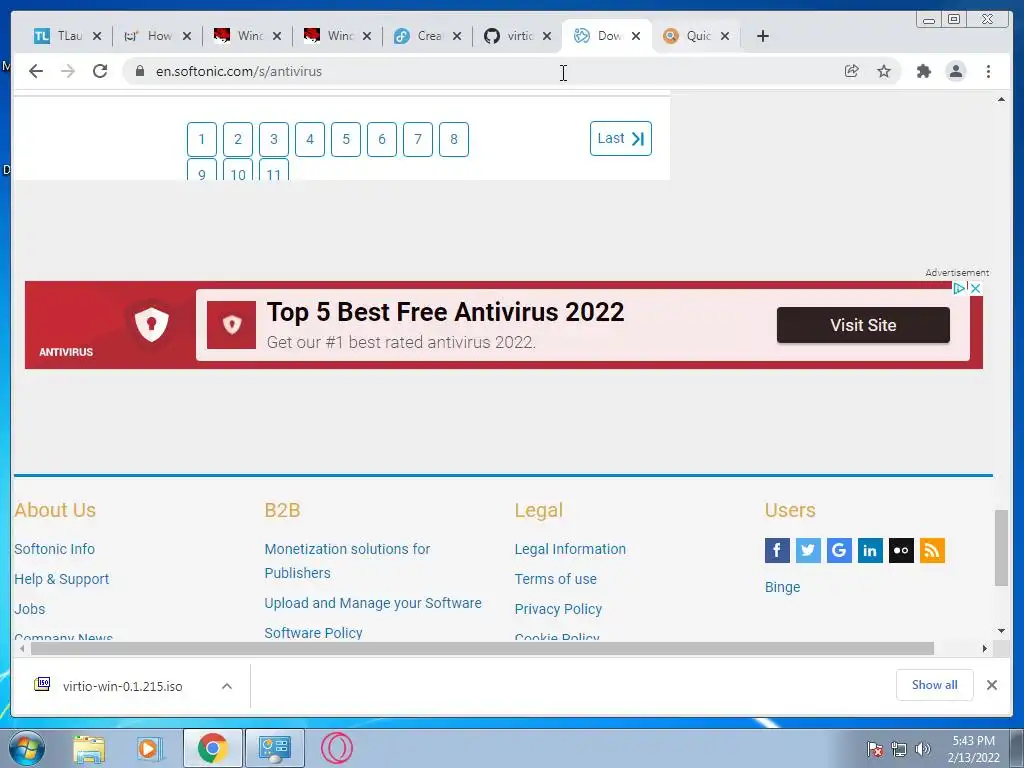This screenshot has height=768, width=1024.
Task: Click the horizontal scrollbar thumb
Action: [482, 648]
